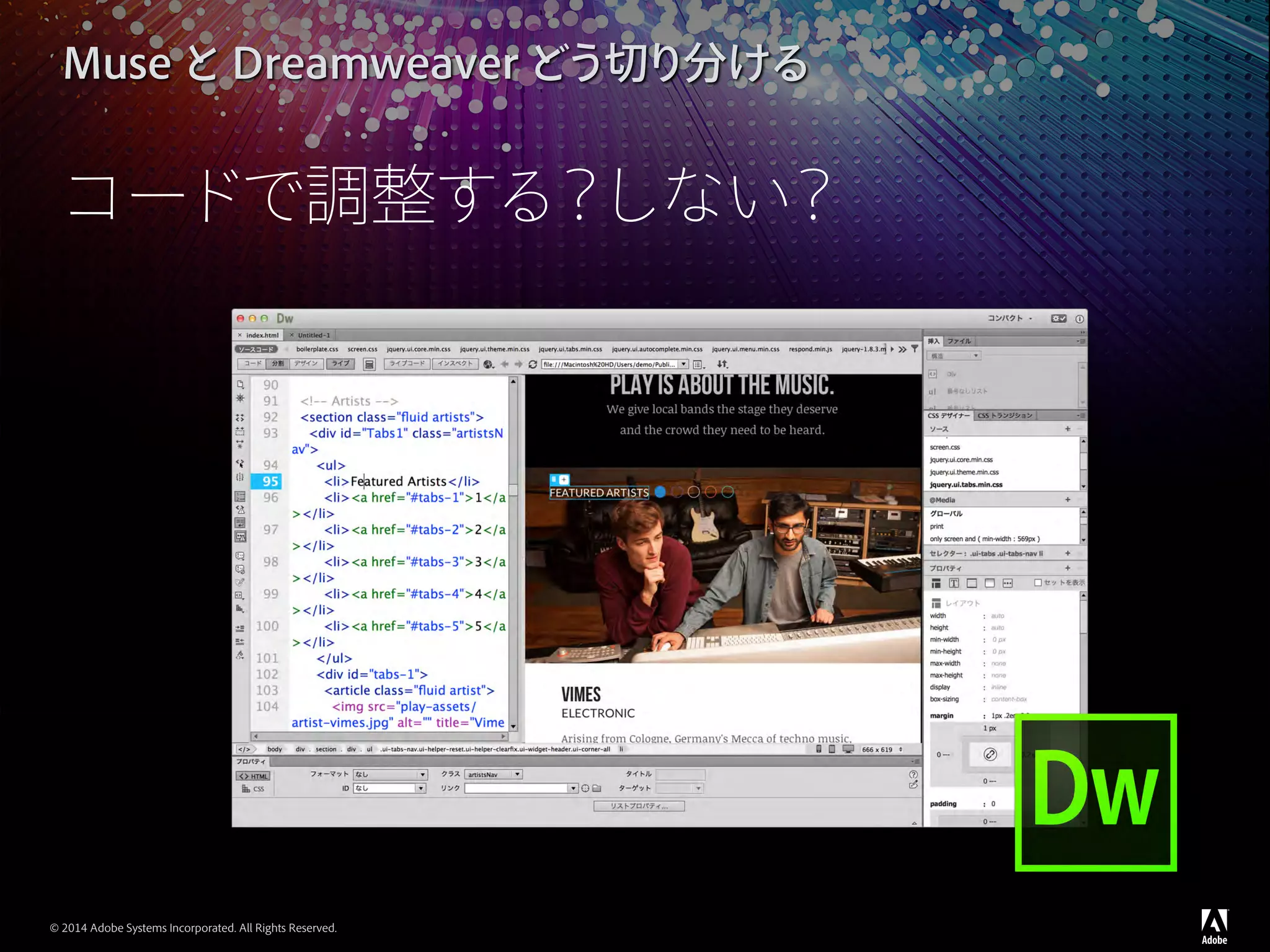1270x952 pixels.
Task: Browse for link with folder icon
Action: 597,788
